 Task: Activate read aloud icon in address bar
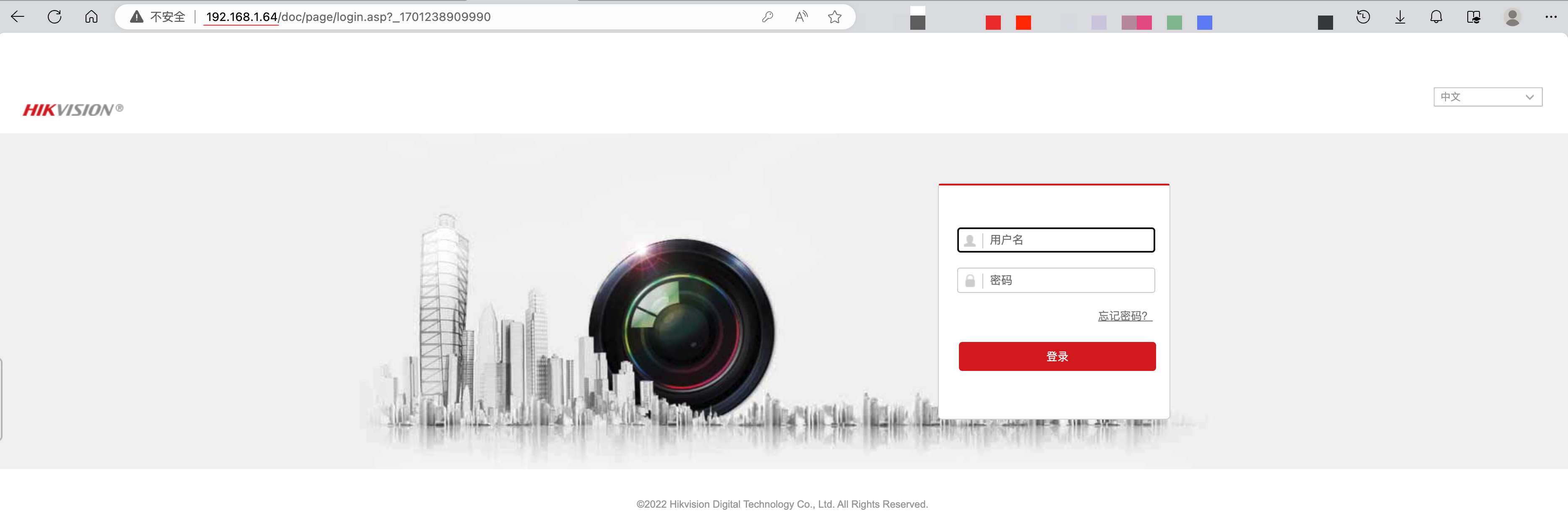click(x=802, y=17)
